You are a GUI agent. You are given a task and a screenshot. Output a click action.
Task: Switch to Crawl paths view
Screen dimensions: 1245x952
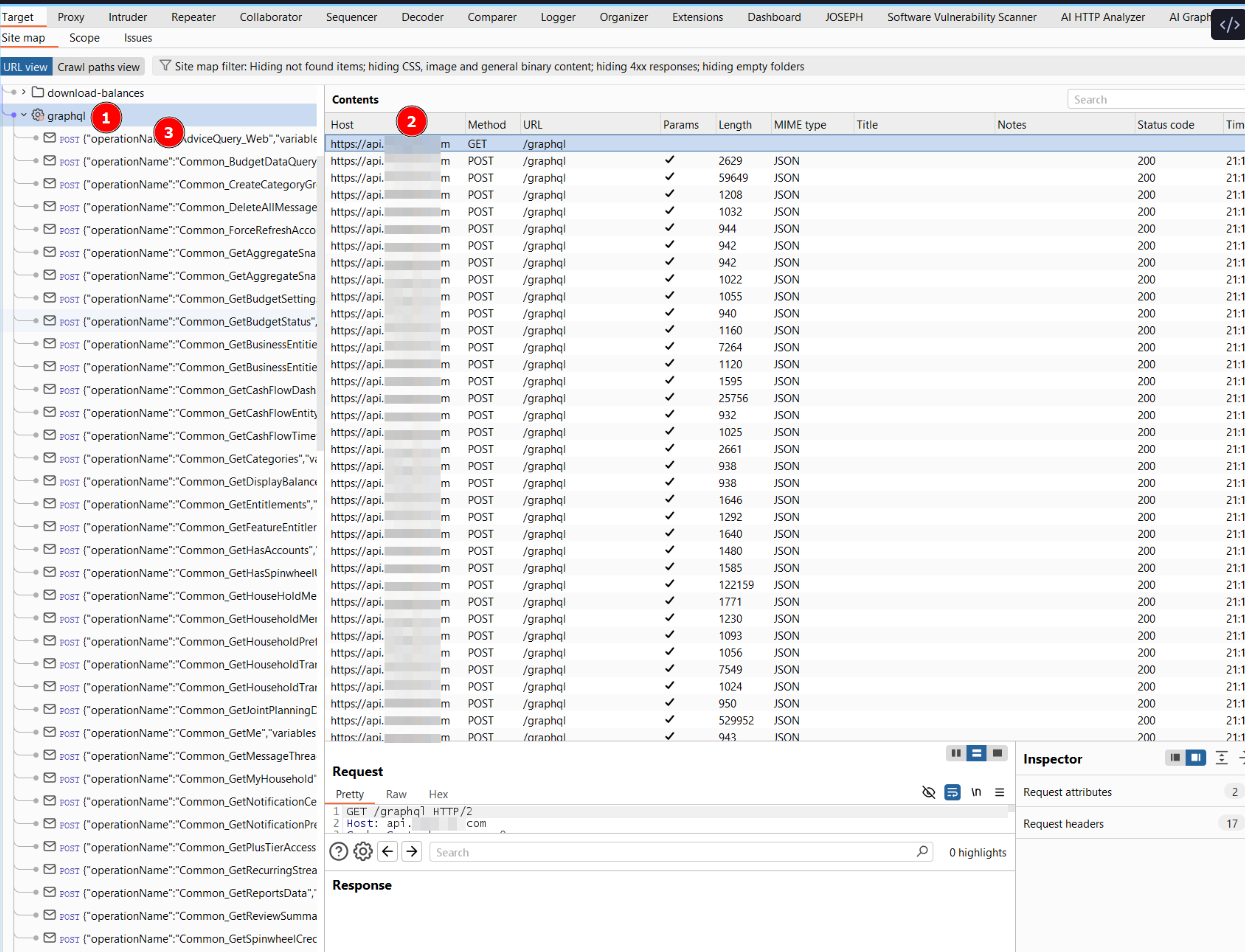click(x=99, y=67)
